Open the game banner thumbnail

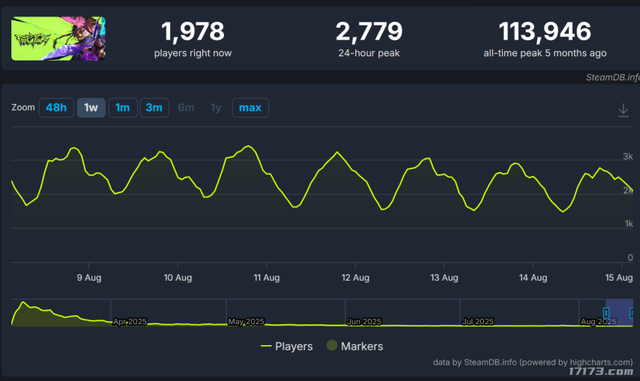(x=58, y=39)
